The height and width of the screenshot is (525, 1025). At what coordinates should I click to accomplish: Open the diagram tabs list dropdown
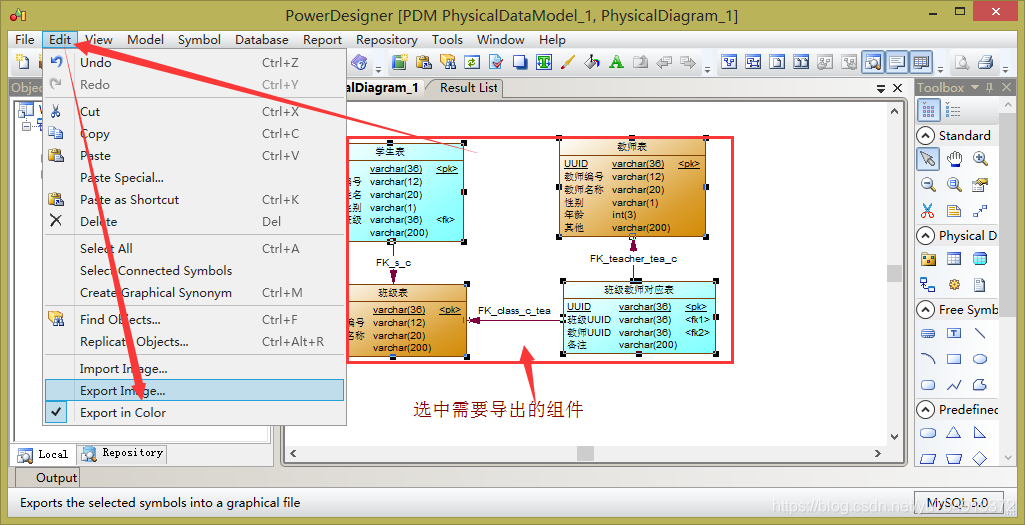[883, 88]
